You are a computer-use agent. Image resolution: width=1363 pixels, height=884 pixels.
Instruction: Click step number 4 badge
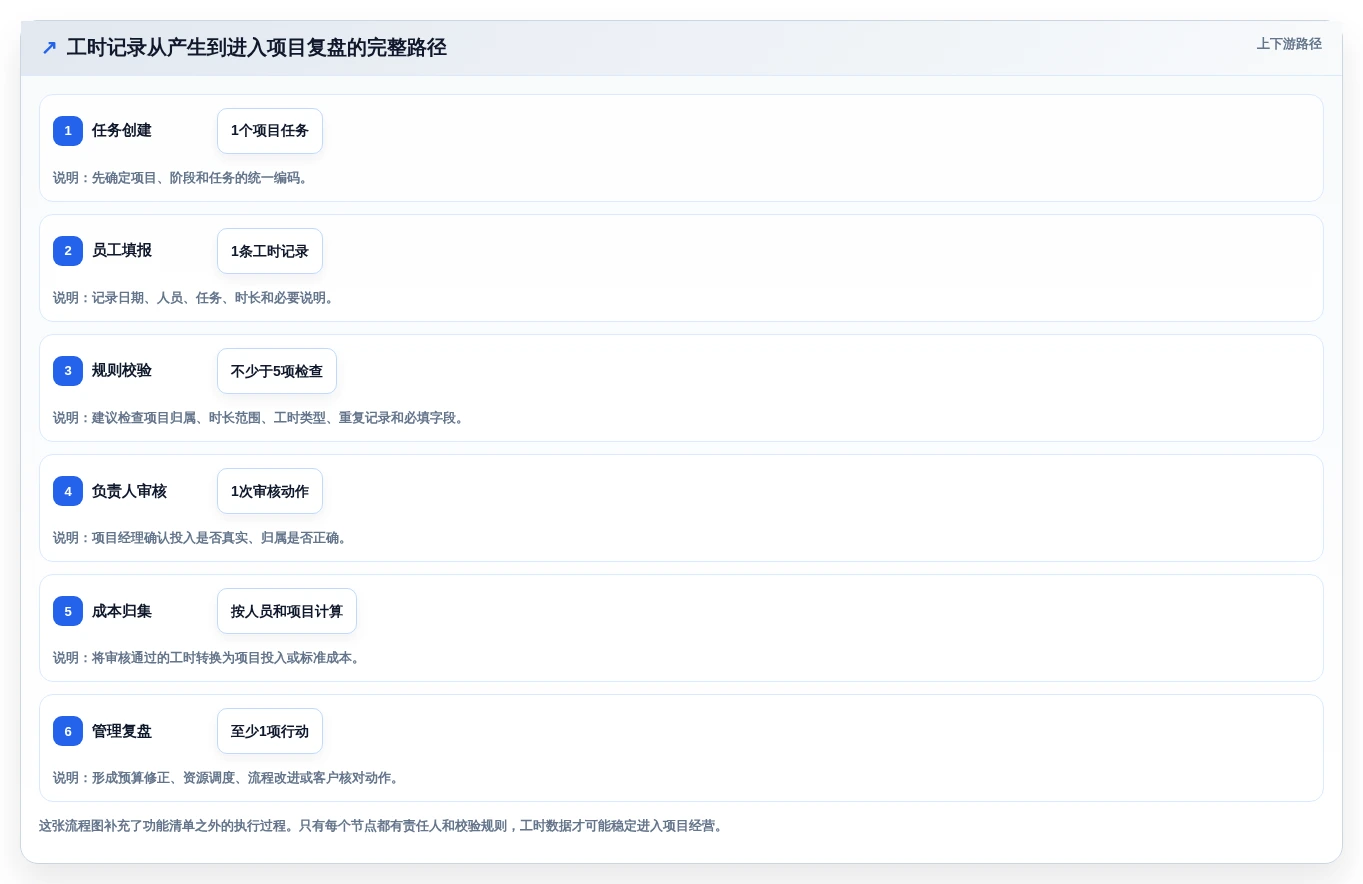coord(68,491)
